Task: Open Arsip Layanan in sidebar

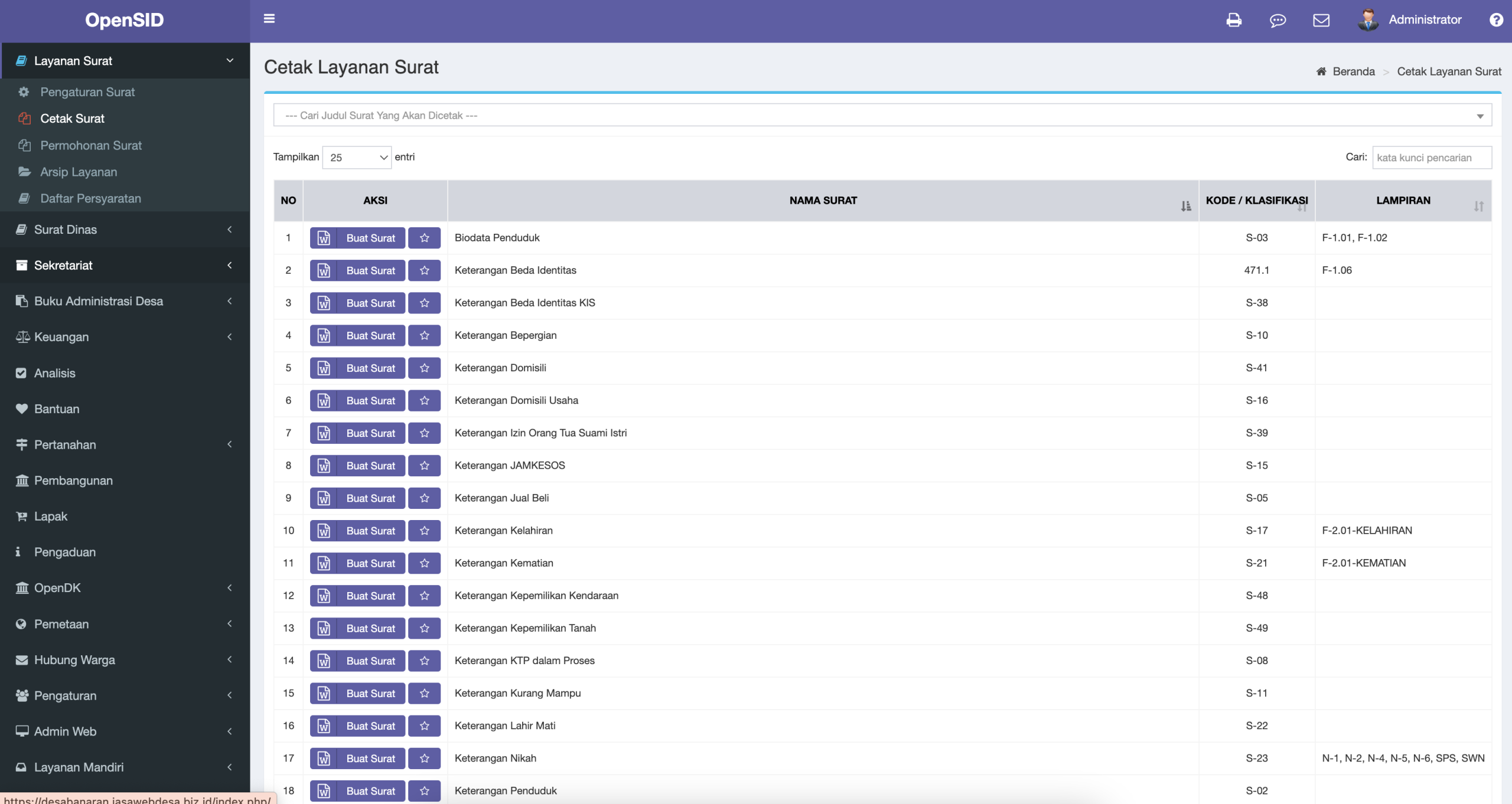Action: coord(79,172)
